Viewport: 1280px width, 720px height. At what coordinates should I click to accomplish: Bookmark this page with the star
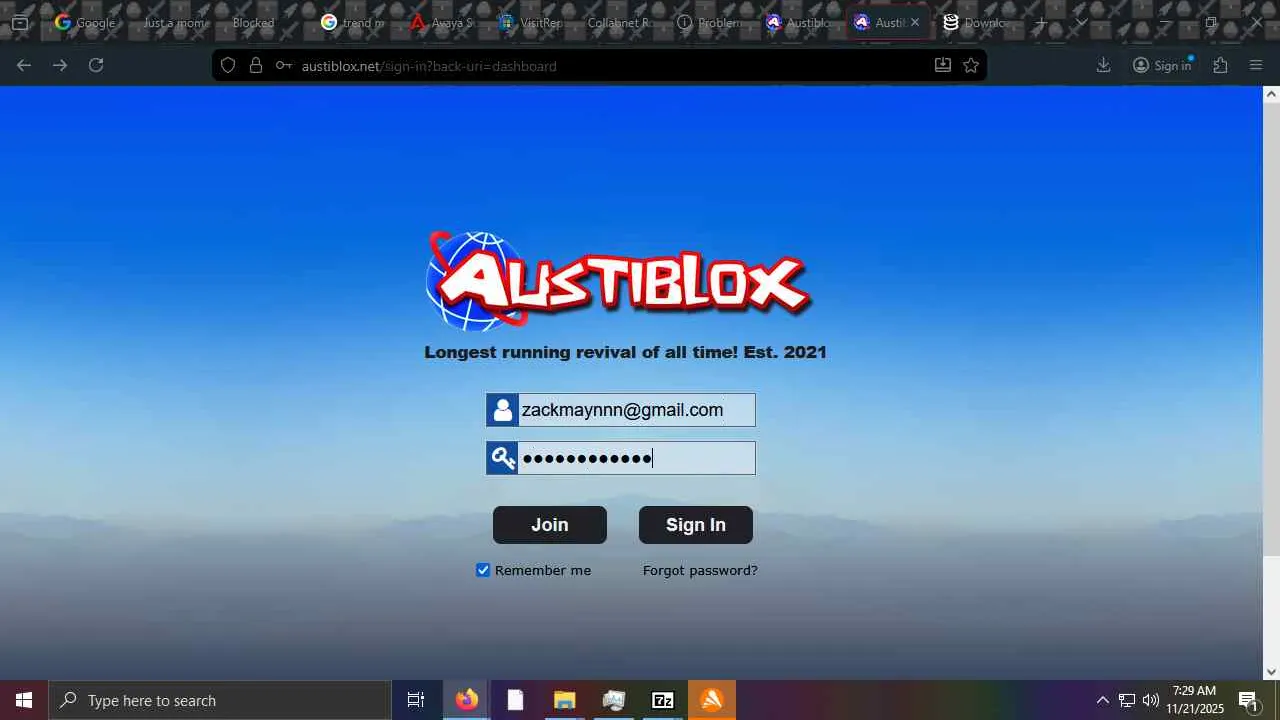(971, 65)
